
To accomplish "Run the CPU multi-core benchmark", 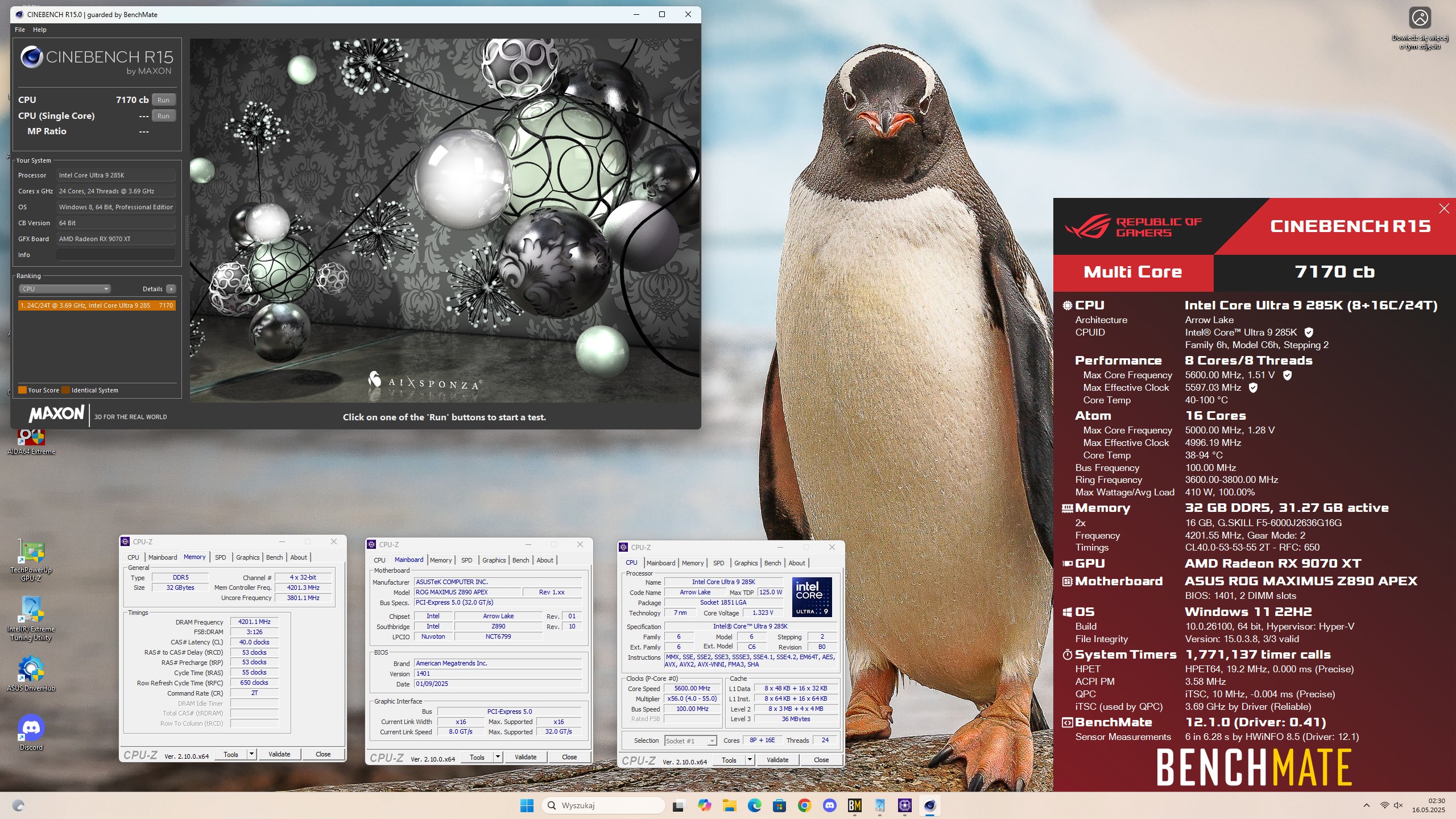I will tap(163, 100).
